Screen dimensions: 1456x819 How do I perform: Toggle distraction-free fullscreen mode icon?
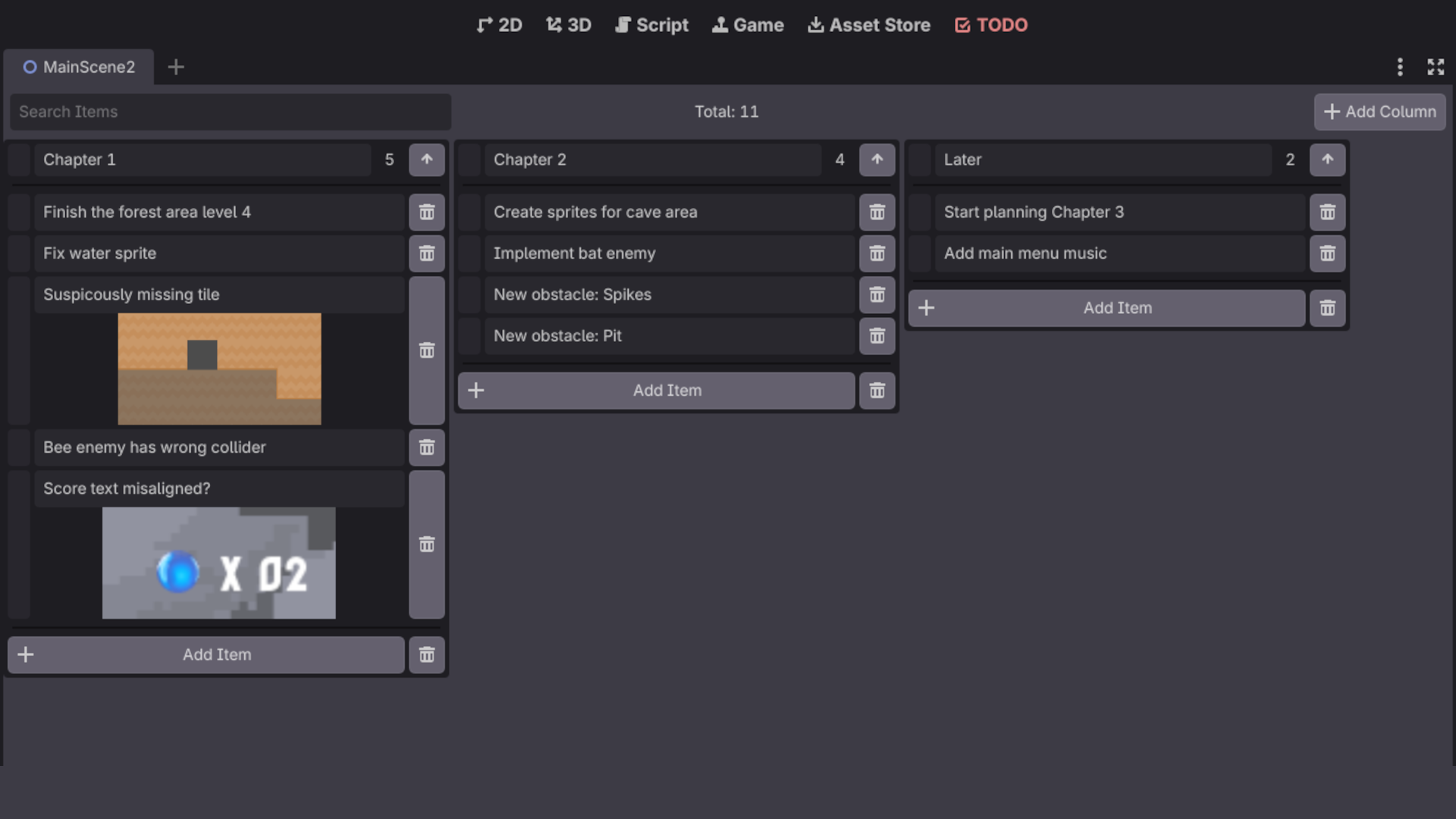[x=1436, y=67]
